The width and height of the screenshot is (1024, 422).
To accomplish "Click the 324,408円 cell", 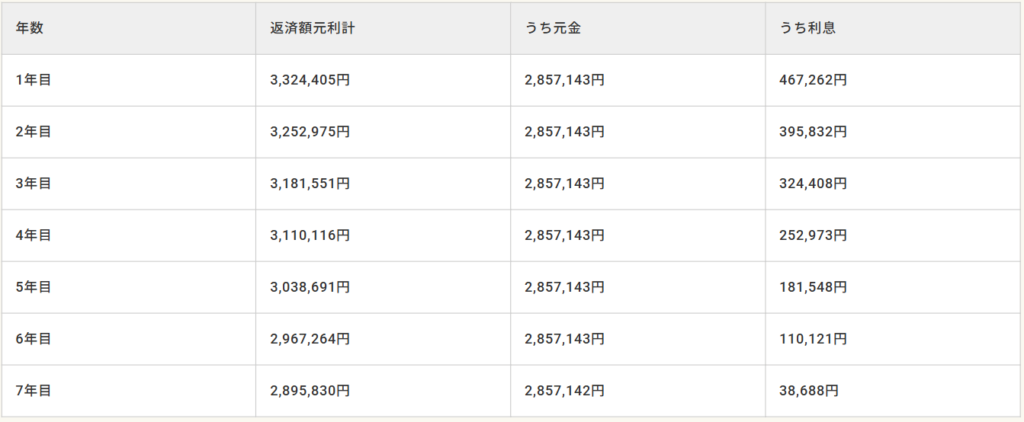I will [813, 184].
